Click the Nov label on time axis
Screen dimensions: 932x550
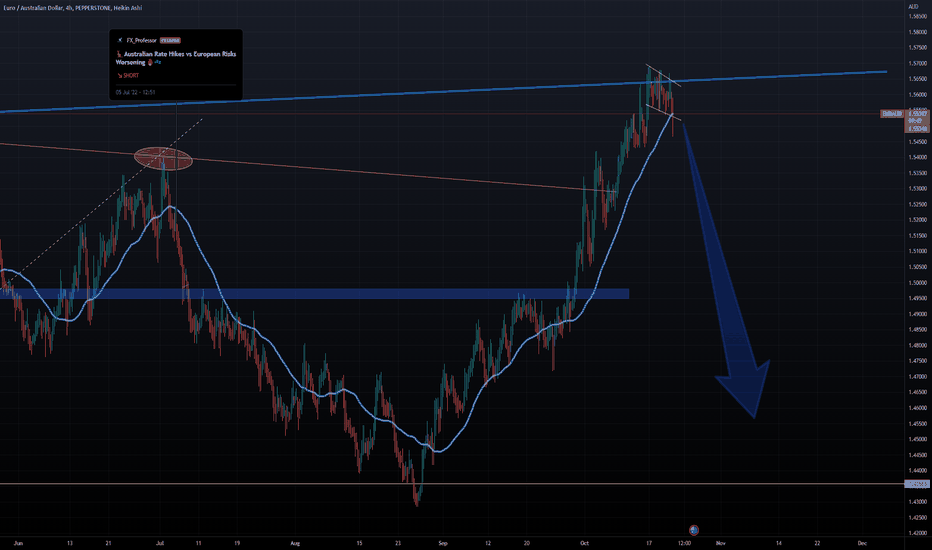click(x=721, y=543)
